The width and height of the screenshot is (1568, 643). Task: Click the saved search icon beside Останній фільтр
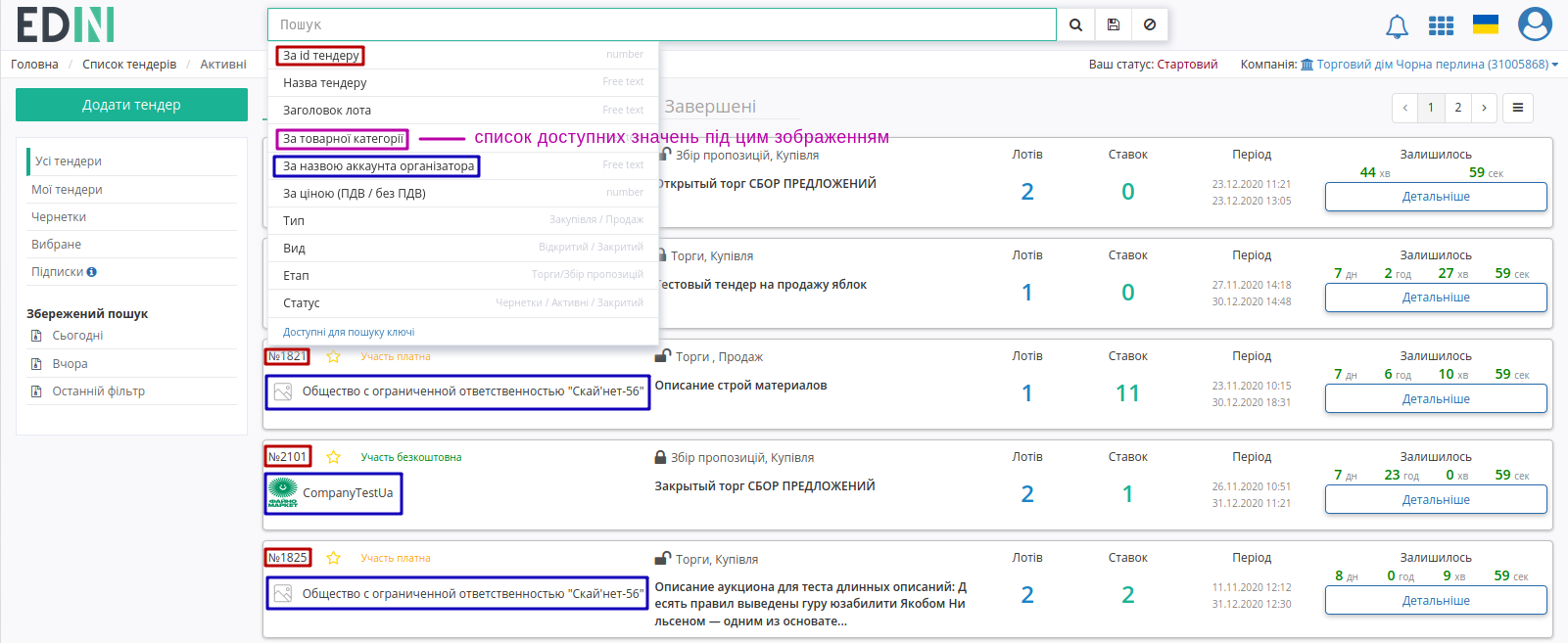point(35,391)
